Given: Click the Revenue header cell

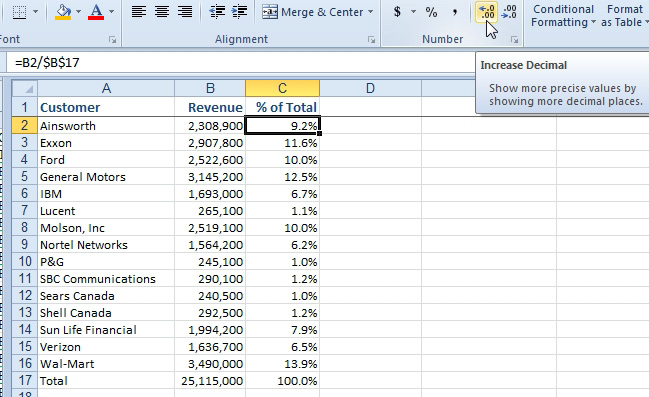Looking at the screenshot, I should pos(210,107).
